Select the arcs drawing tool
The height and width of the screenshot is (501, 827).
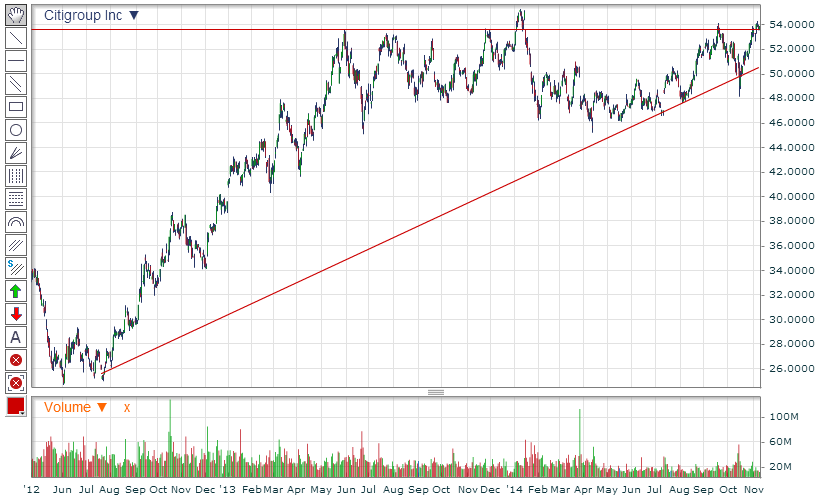tap(16, 222)
